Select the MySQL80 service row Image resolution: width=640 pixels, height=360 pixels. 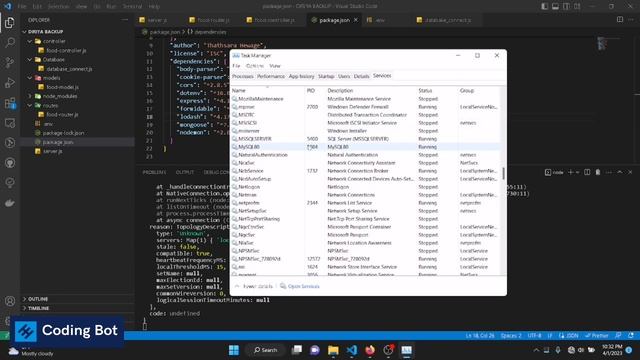coord(365,147)
